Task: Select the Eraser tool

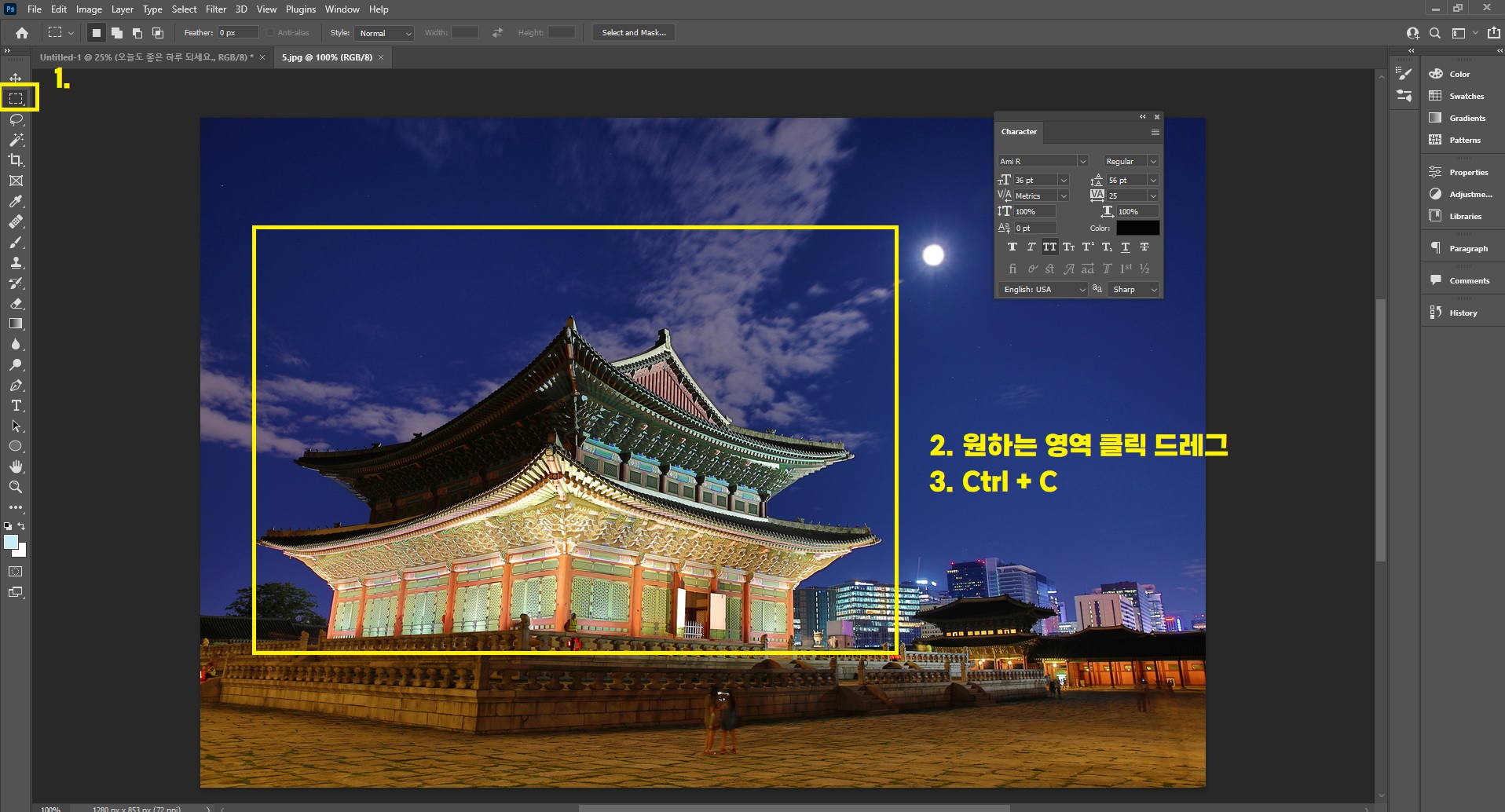Action: point(16,303)
